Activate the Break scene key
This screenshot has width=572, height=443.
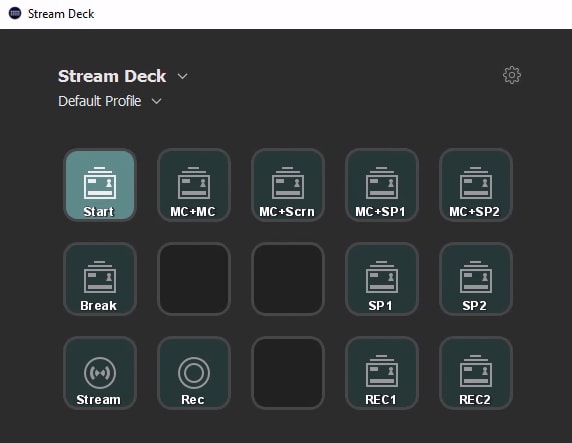pyautogui.click(x=100, y=279)
